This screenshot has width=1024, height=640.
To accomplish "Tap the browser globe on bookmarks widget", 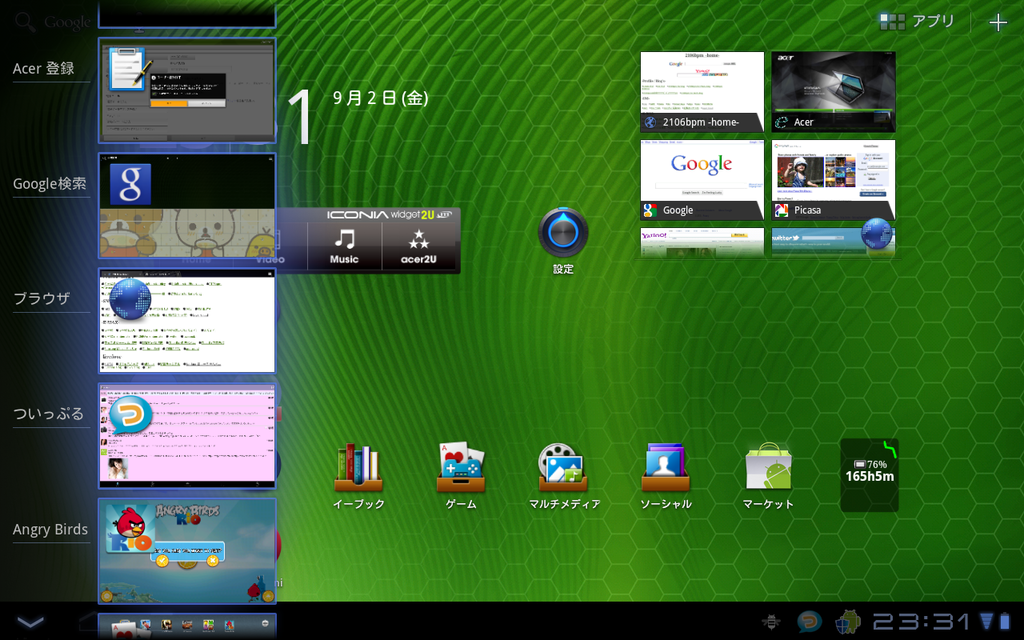I will coord(876,234).
